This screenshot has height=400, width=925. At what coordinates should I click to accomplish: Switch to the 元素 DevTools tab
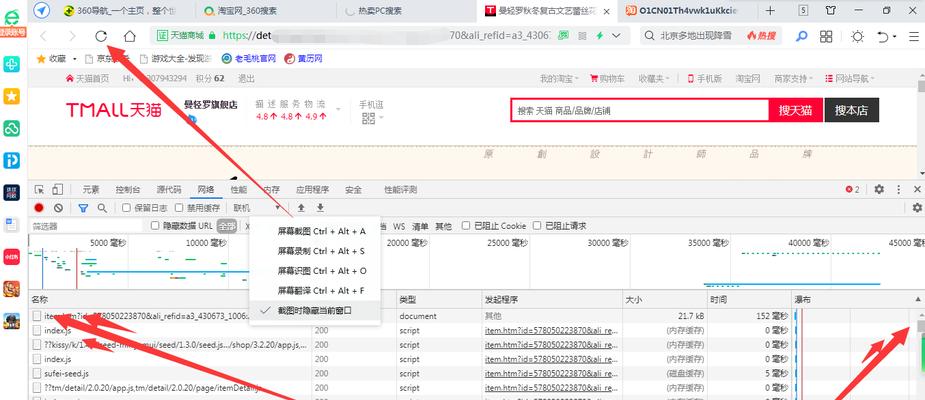point(91,189)
